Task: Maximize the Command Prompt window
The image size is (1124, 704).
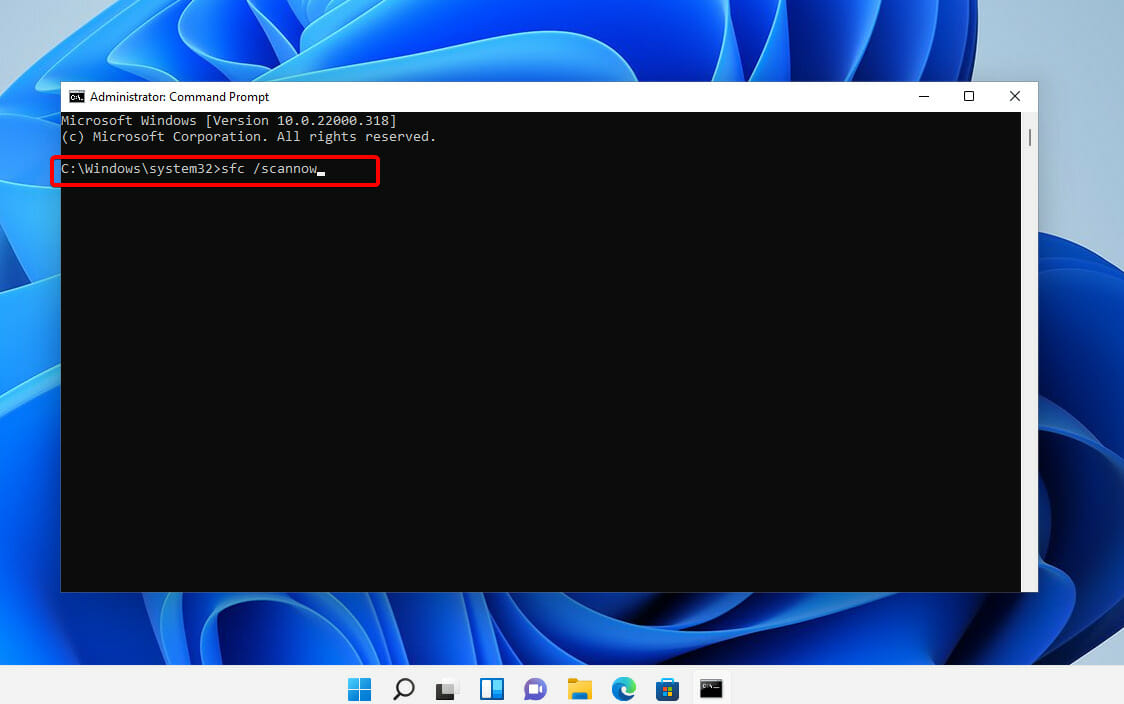Action: pyautogui.click(x=968, y=96)
